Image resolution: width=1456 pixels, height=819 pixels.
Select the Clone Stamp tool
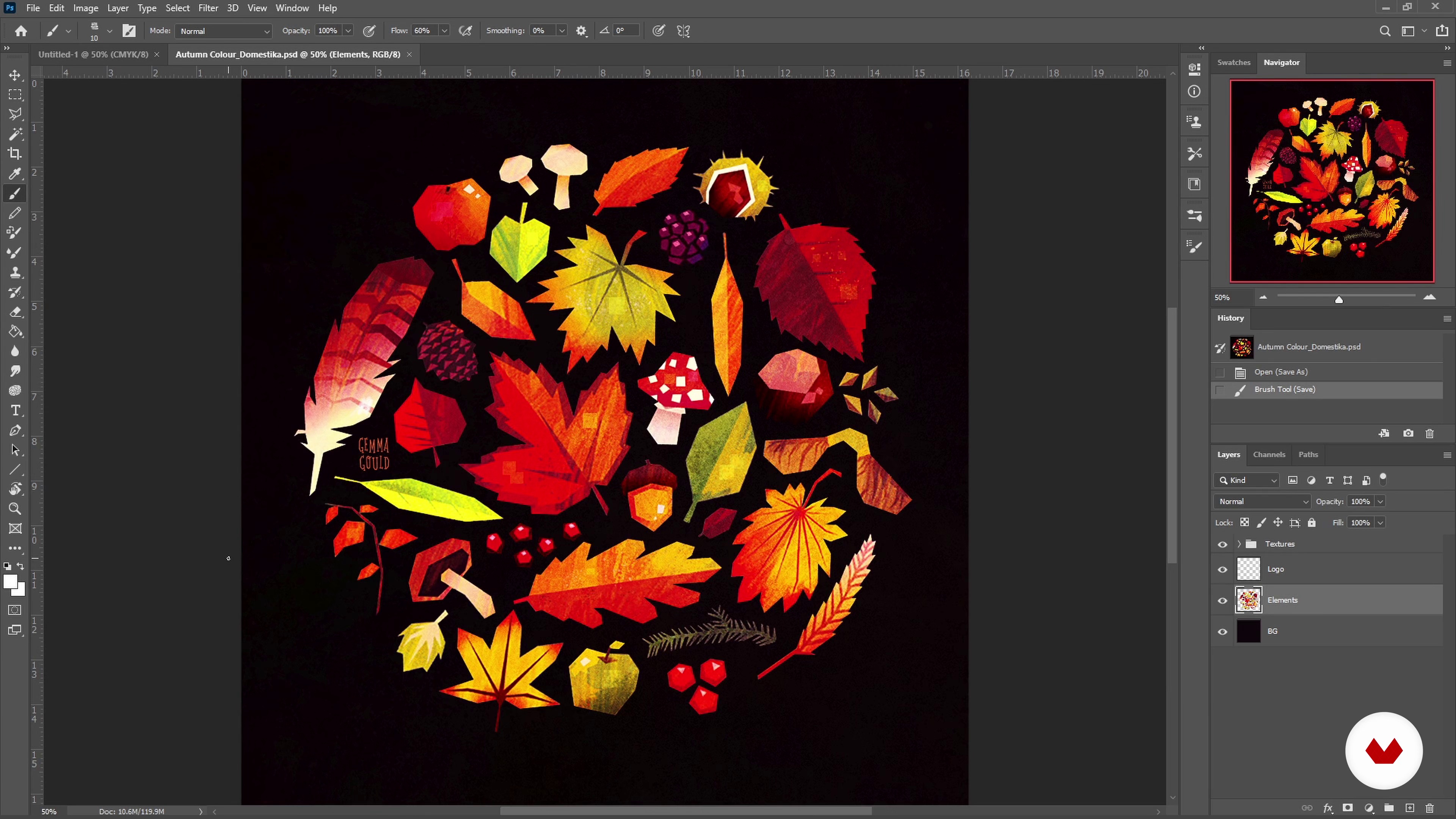click(15, 273)
